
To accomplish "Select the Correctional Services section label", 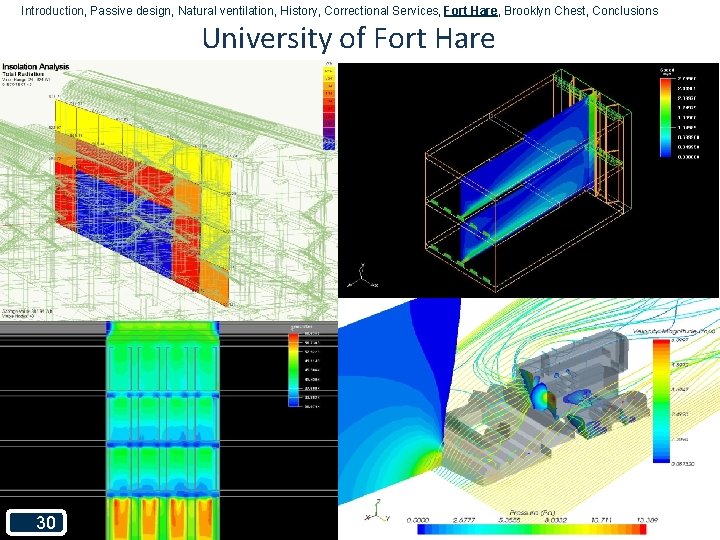I will coord(381,11).
